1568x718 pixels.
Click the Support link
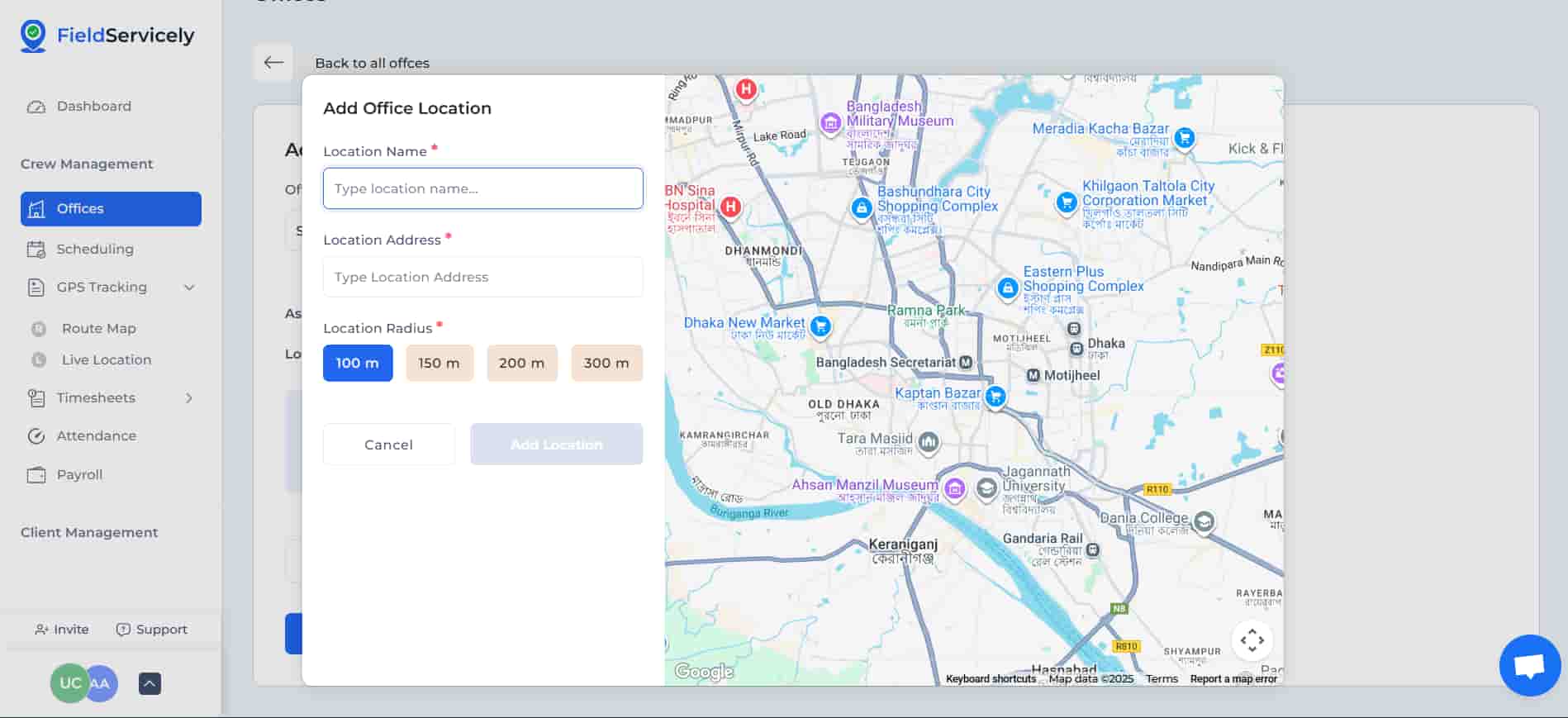tap(152, 630)
